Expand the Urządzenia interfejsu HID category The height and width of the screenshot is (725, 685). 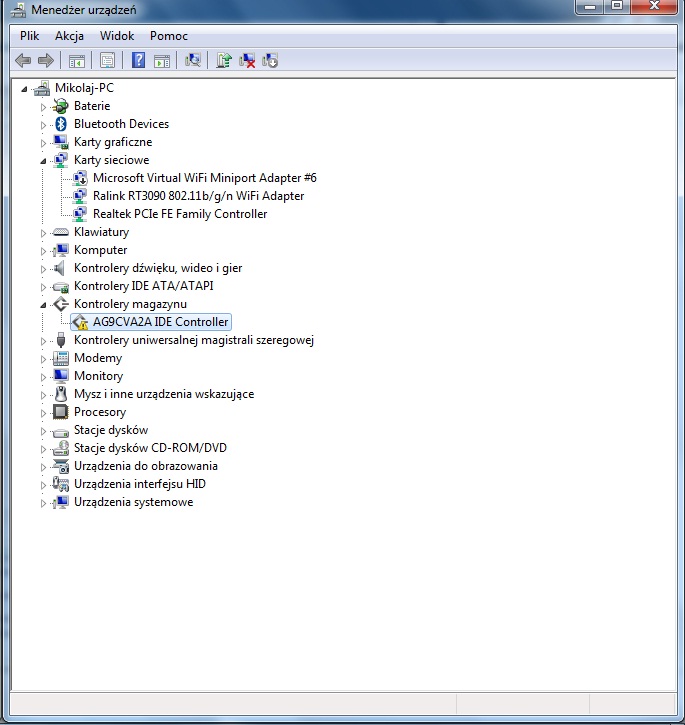point(43,485)
